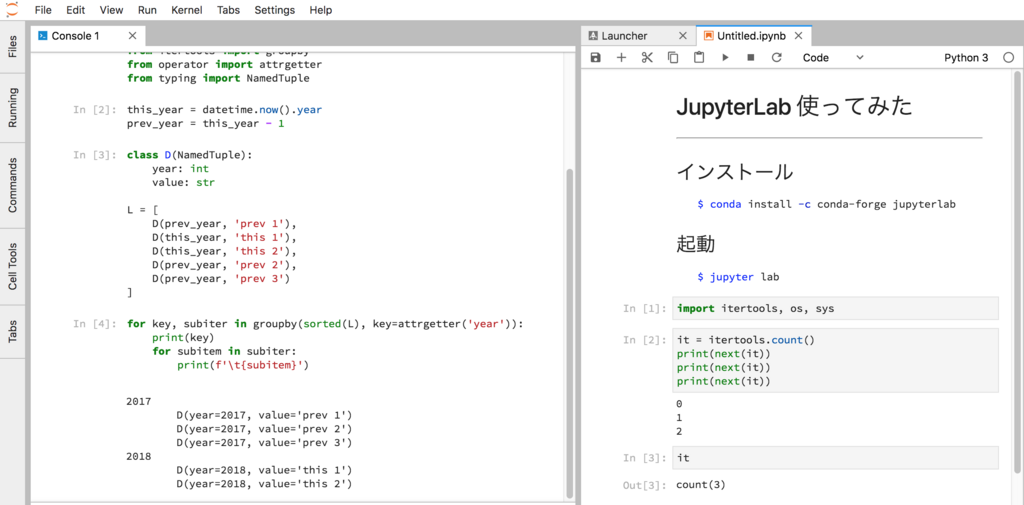Open the Edit menu
The image size is (1024, 505).
click(x=76, y=10)
